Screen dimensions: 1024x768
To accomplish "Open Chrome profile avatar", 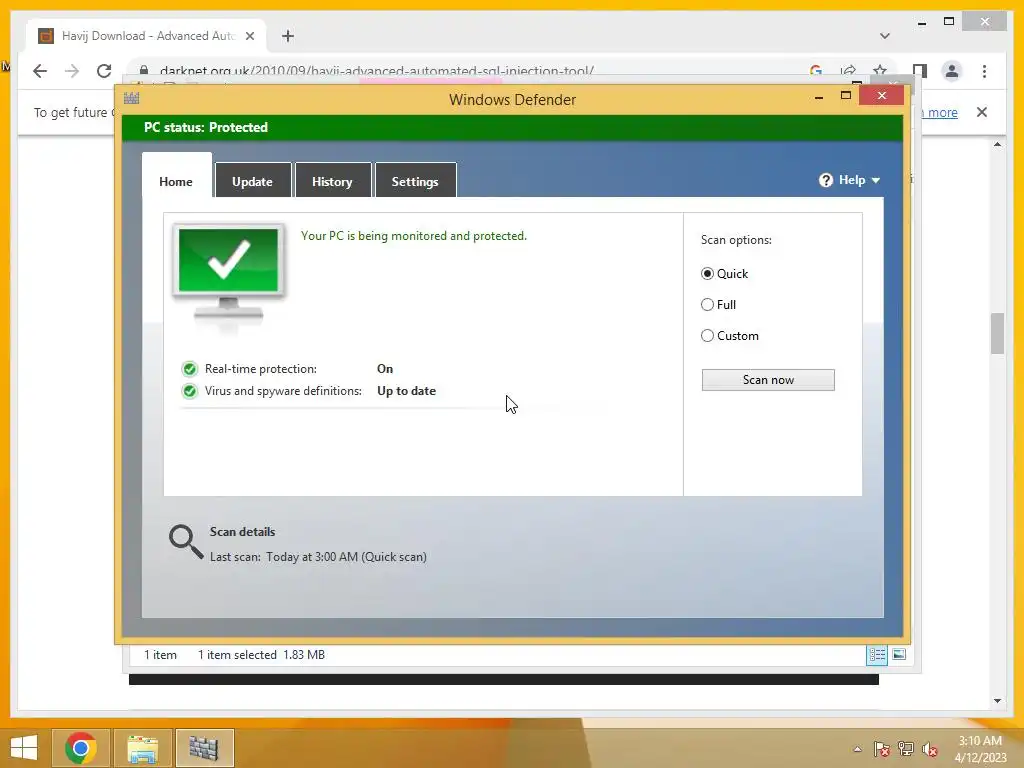I will click(952, 71).
